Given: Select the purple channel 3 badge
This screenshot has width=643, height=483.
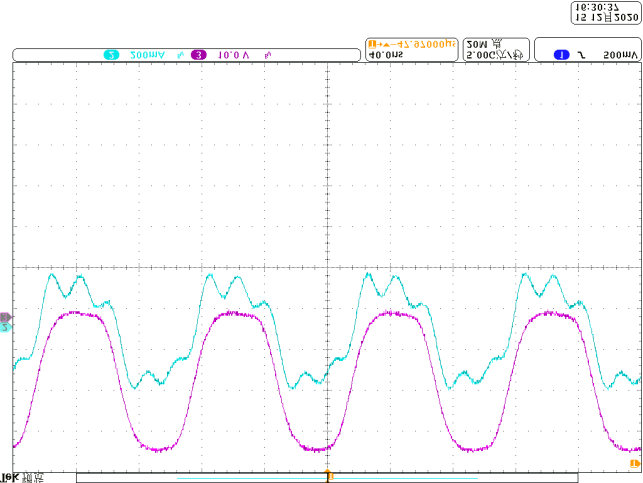Looking at the screenshot, I should (198, 55).
